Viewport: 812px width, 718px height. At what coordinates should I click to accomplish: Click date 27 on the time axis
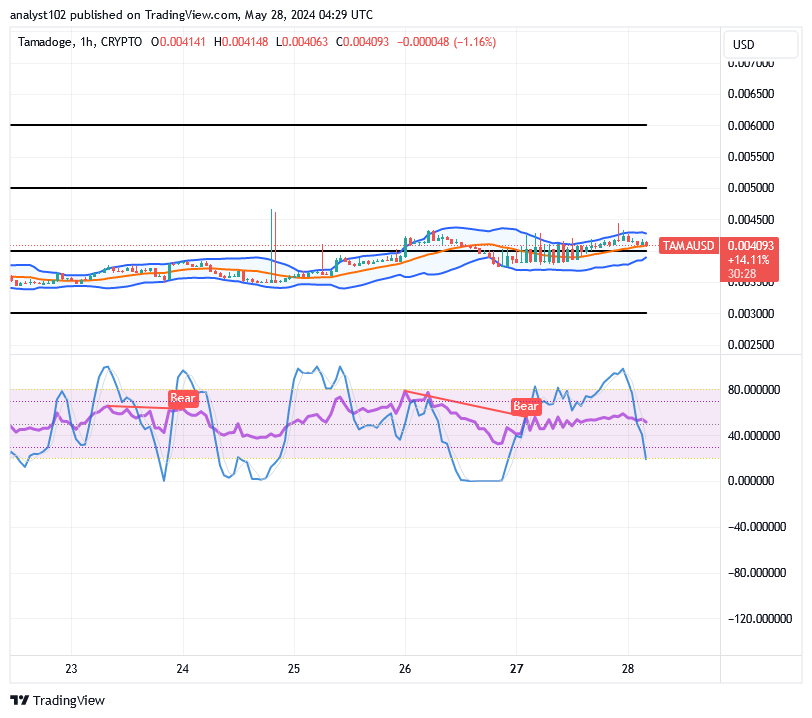click(x=516, y=669)
